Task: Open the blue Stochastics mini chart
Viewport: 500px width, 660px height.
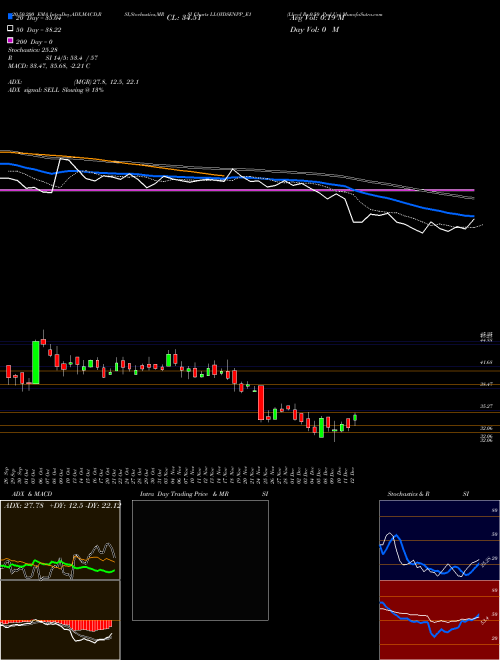Action: pos(439,540)
